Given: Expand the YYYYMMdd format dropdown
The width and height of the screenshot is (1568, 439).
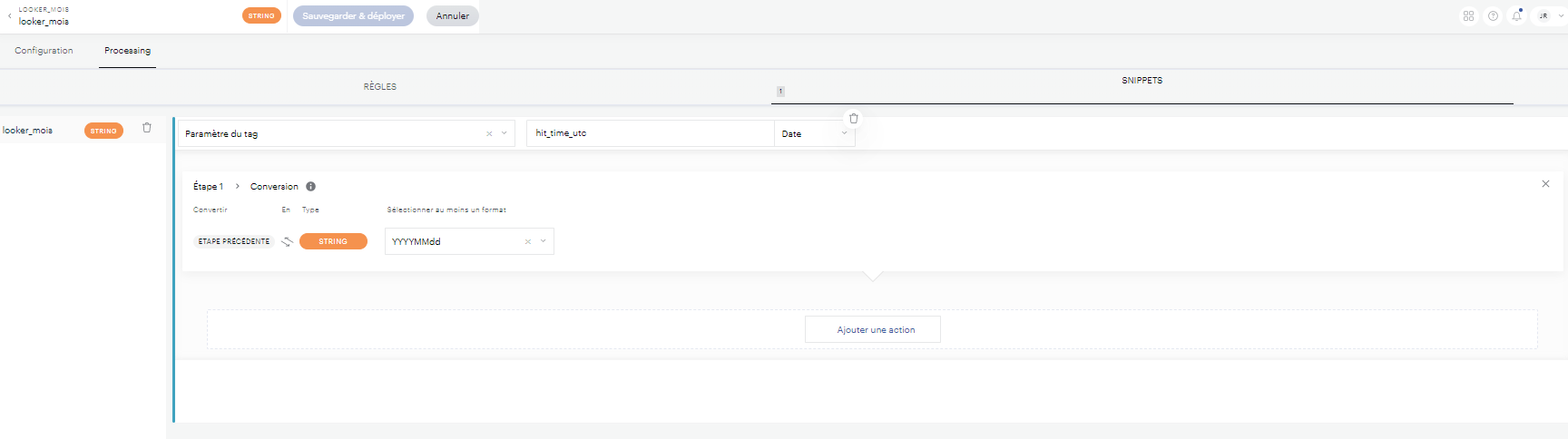Looking at the screenshot, I should point(544,241).
